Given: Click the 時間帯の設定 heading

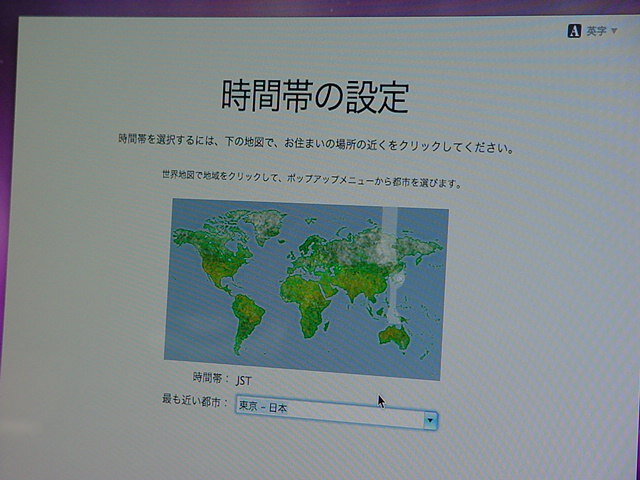Looking at the screenshot, I should click(x=315, y=97).
